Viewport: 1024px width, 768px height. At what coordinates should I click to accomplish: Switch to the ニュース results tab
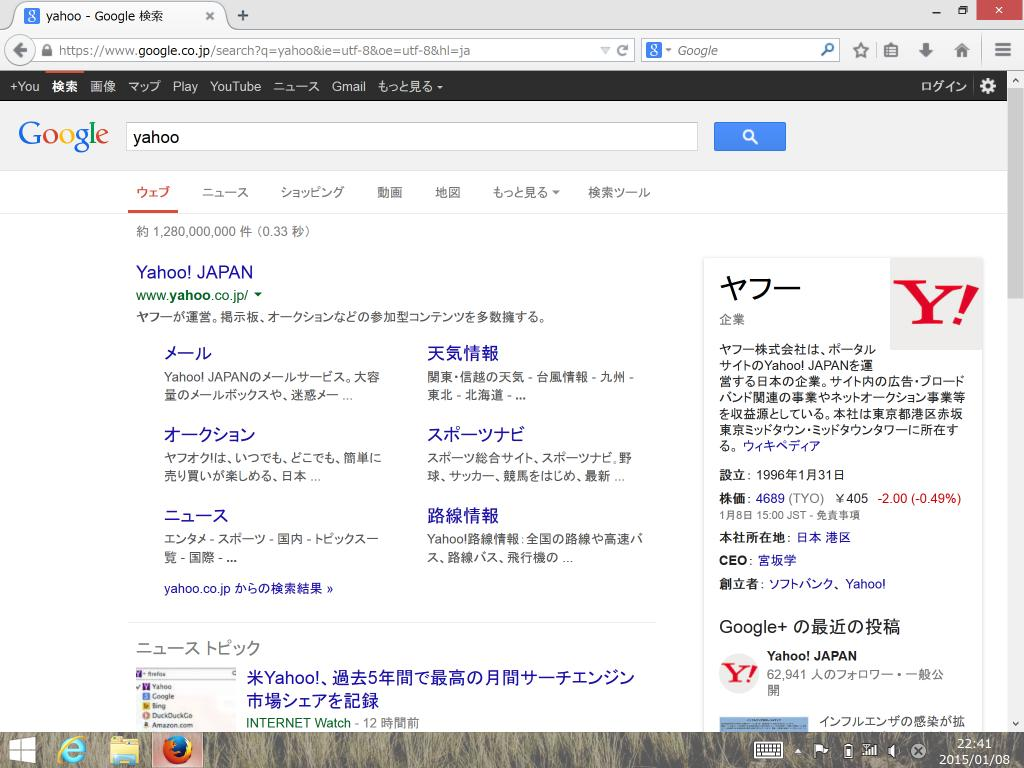[x=225, y=192]
